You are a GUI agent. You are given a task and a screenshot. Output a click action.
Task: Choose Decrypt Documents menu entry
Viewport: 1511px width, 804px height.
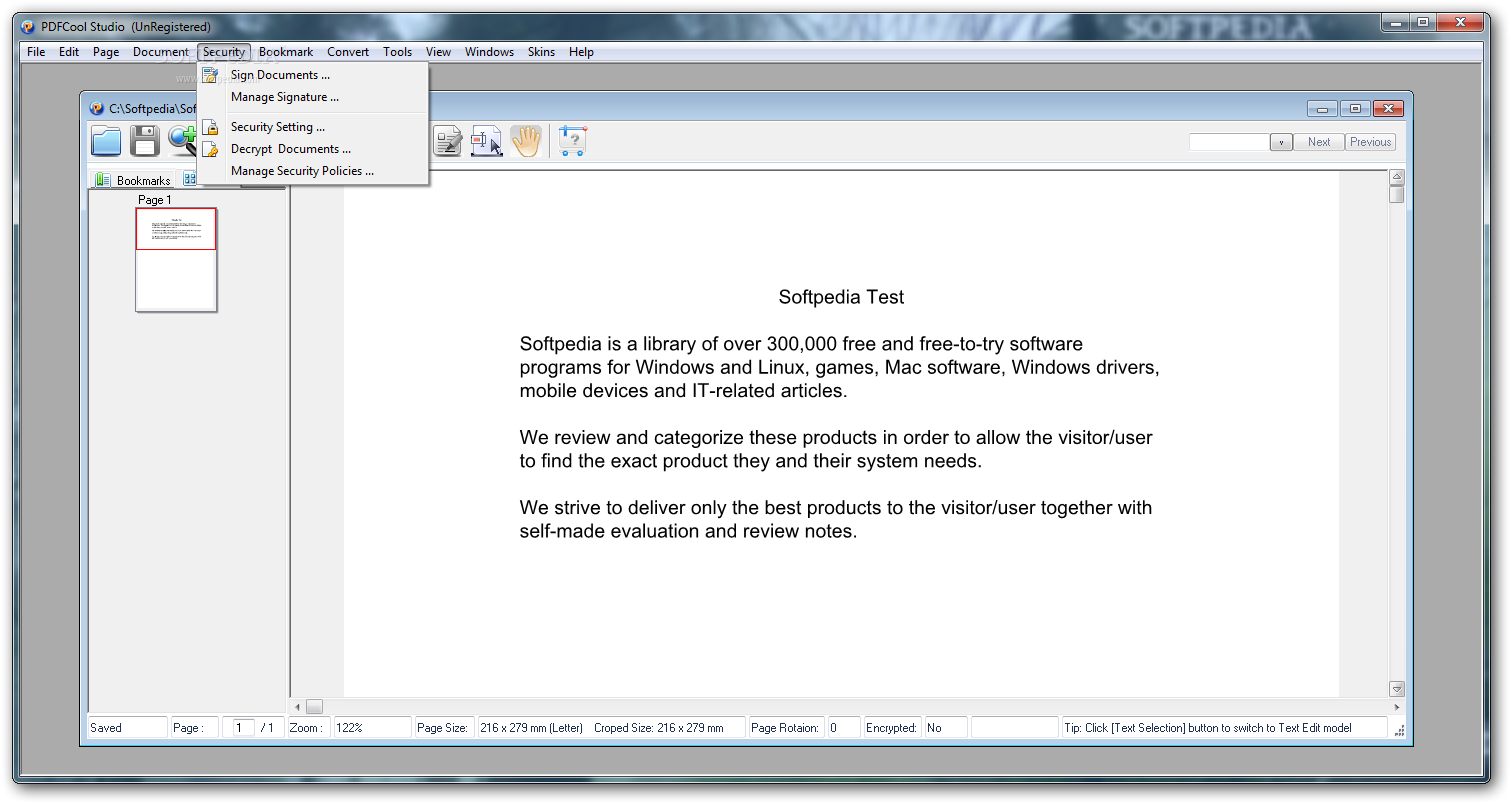click(313, 149)
